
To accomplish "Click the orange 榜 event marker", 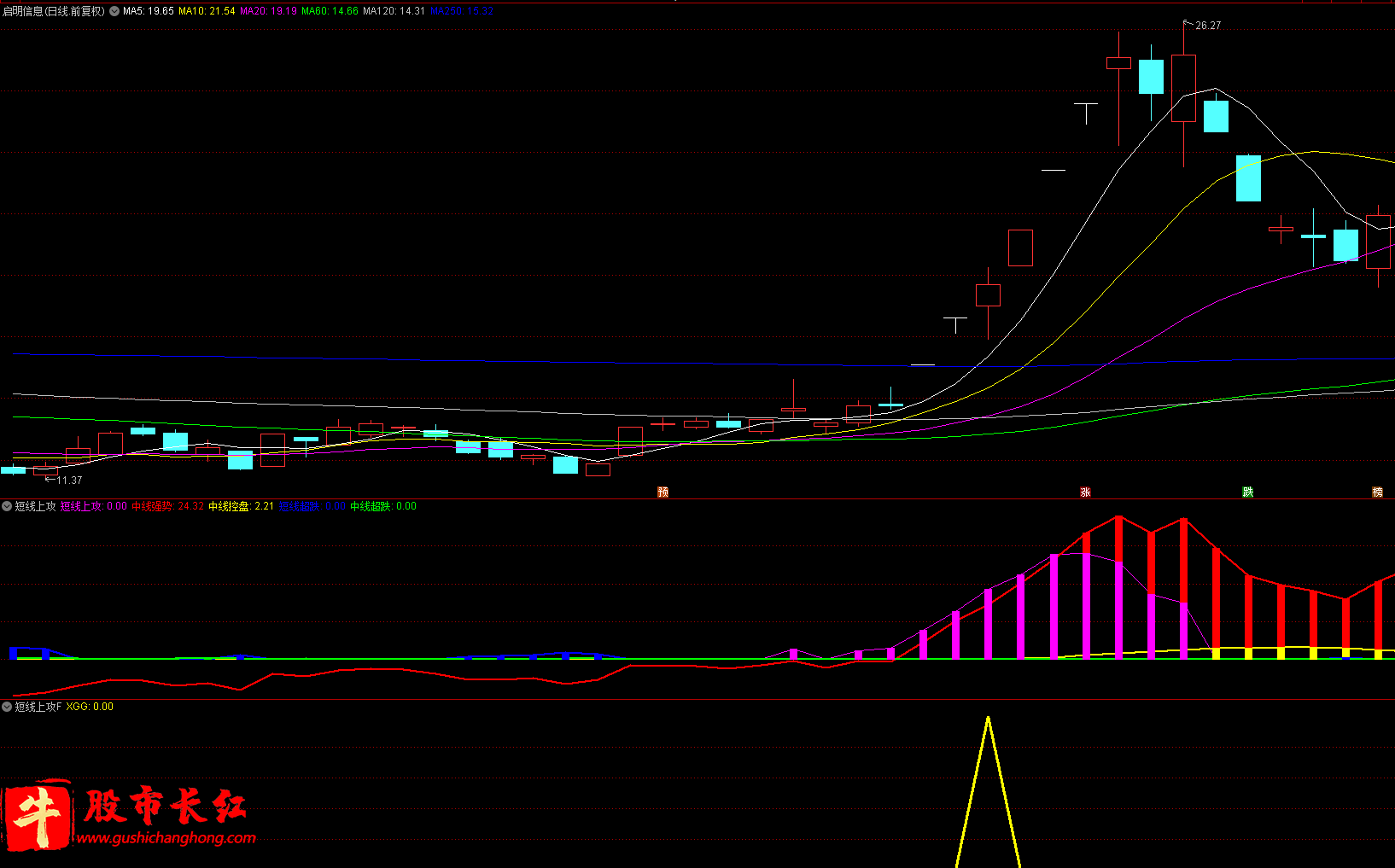I will click(1377, 492).
